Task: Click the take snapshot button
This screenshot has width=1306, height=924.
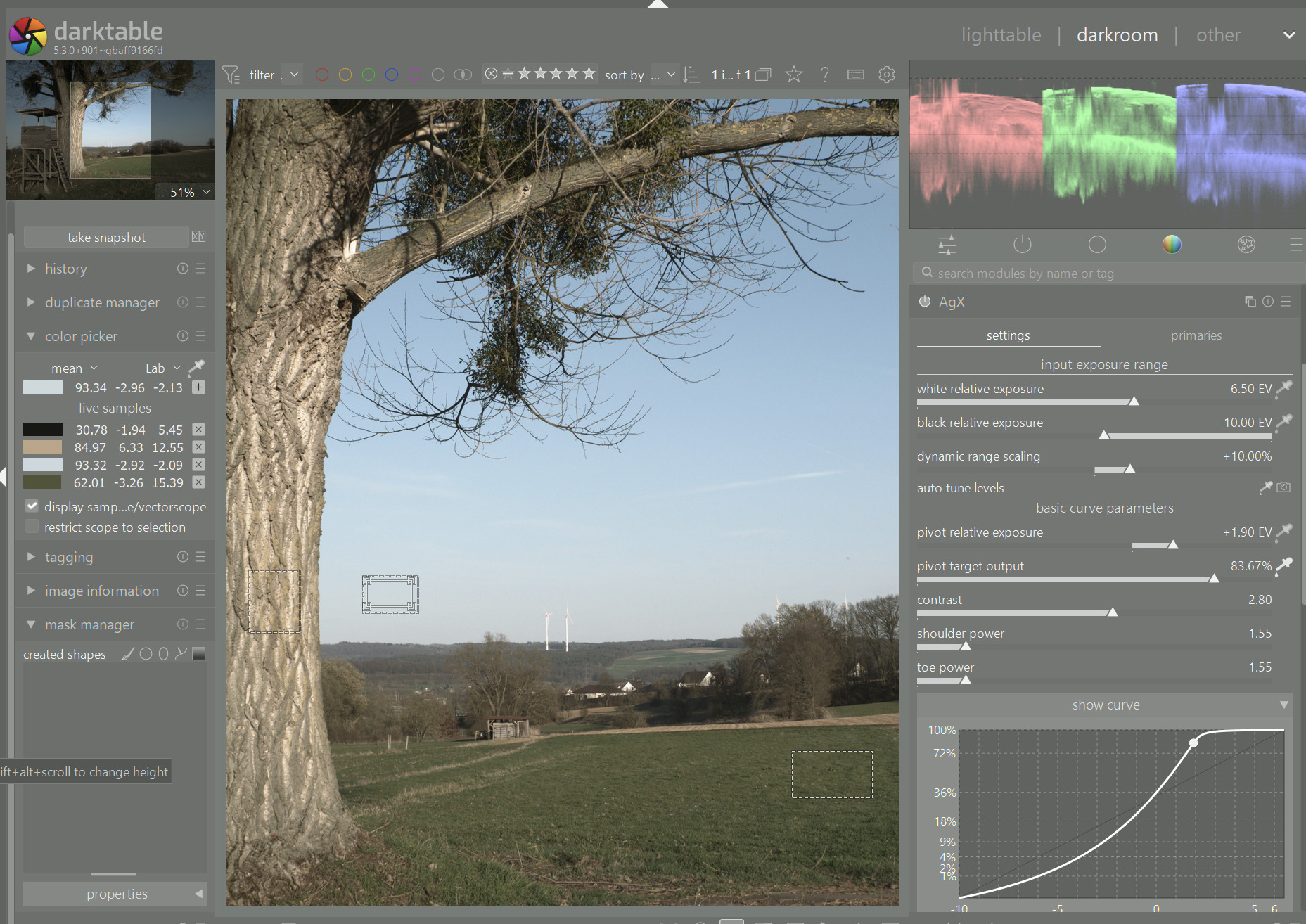Action: [106, 238]
